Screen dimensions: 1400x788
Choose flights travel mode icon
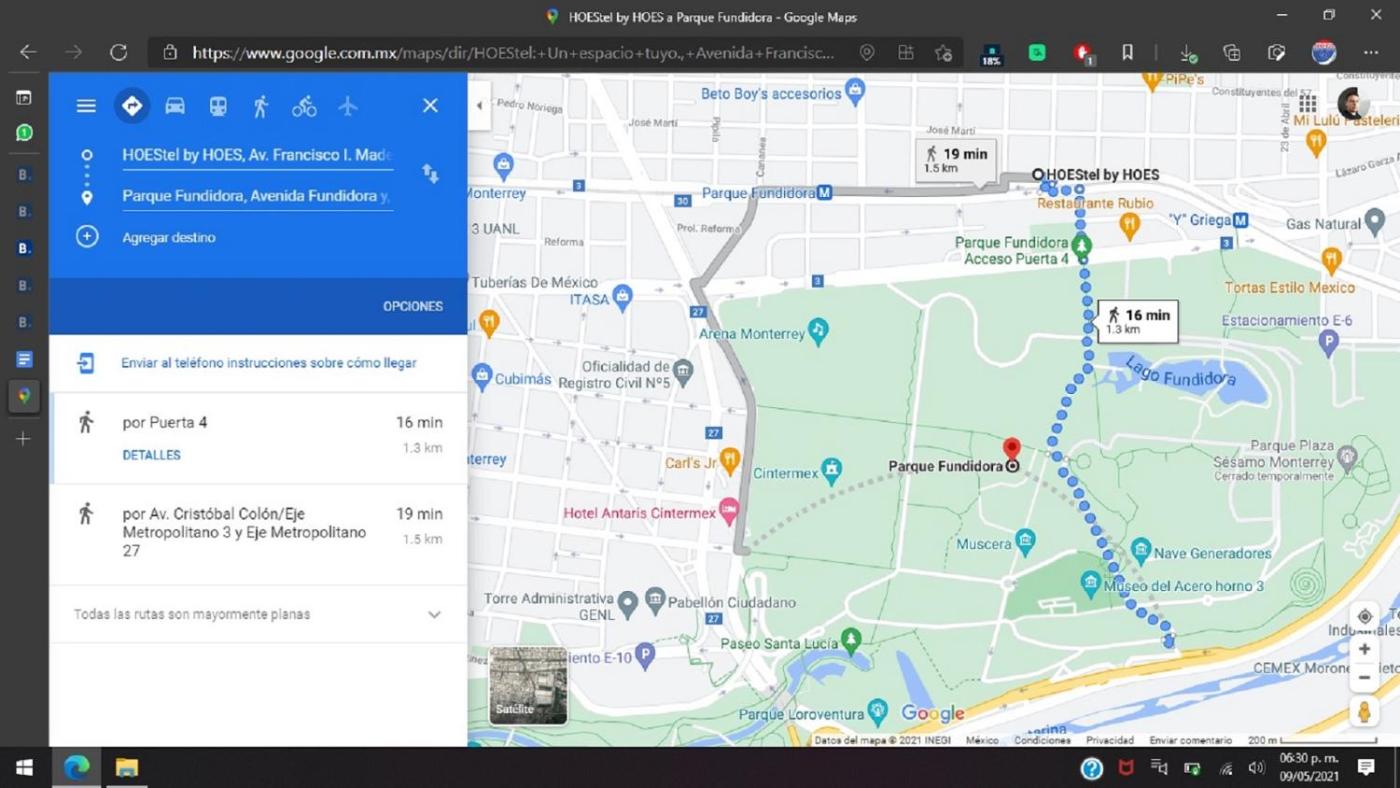[347, 106]
